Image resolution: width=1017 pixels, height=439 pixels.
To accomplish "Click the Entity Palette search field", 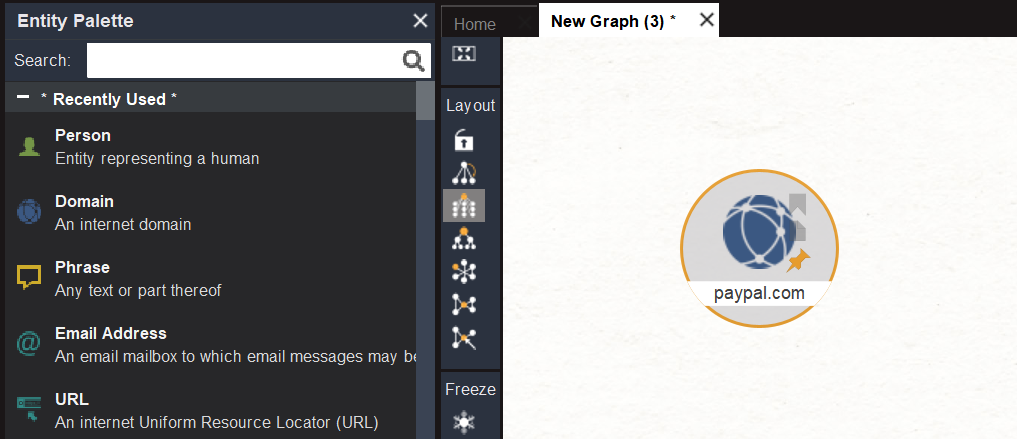I will pos(259,61).
